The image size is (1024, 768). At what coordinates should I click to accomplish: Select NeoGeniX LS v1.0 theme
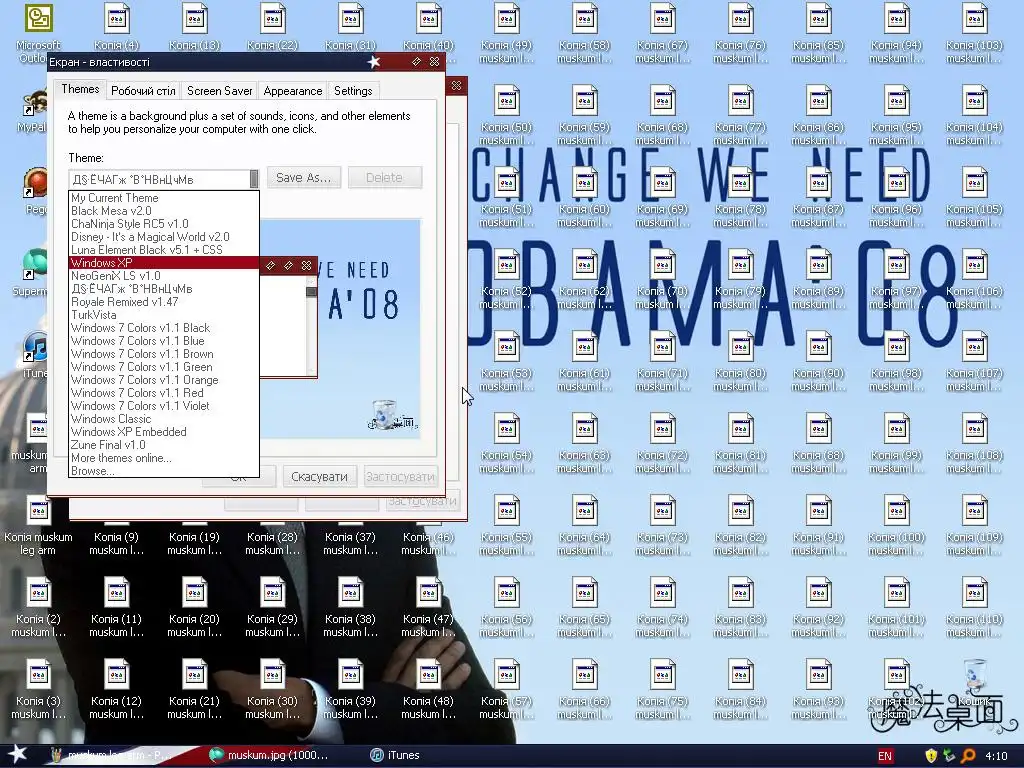tap(164, 276)
